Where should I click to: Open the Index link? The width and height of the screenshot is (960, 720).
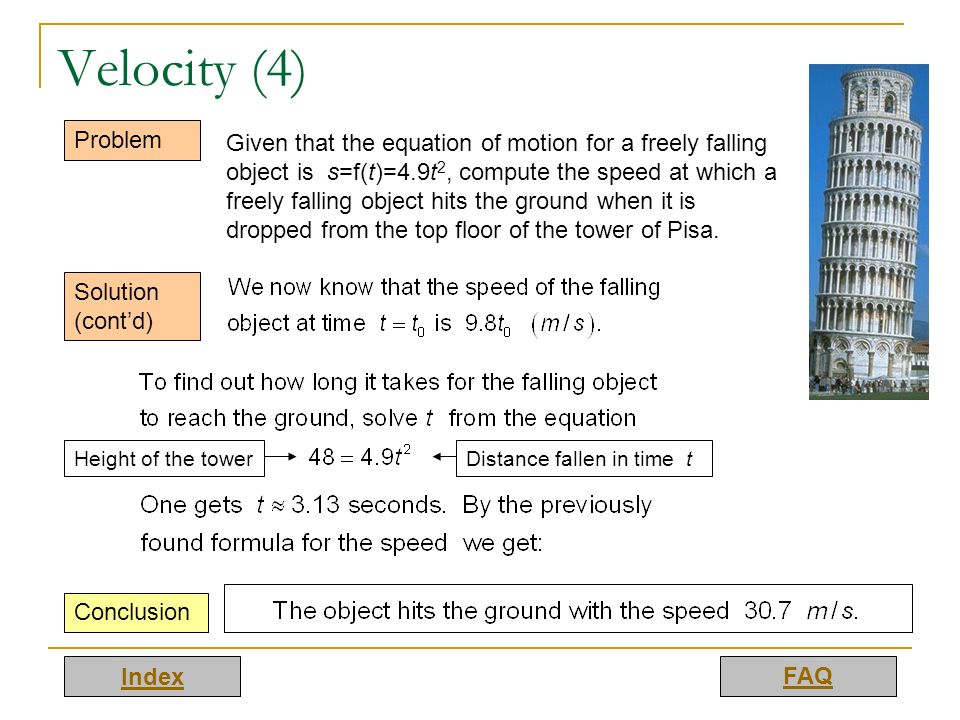[152, 677]
